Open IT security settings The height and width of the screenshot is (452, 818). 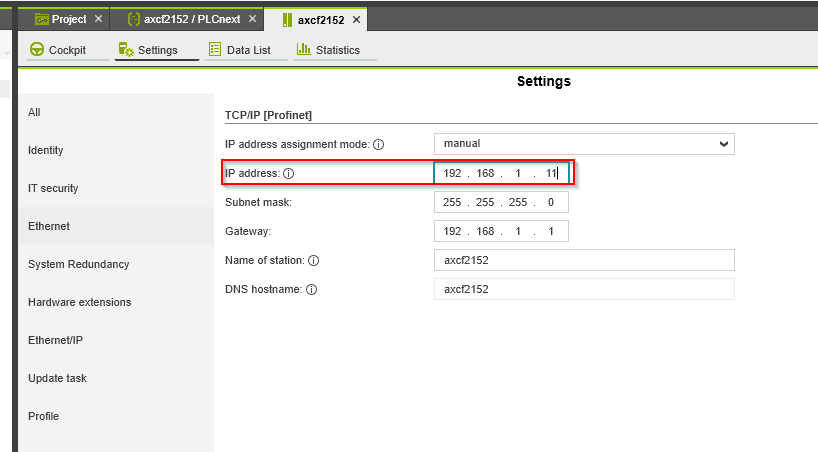116,188
